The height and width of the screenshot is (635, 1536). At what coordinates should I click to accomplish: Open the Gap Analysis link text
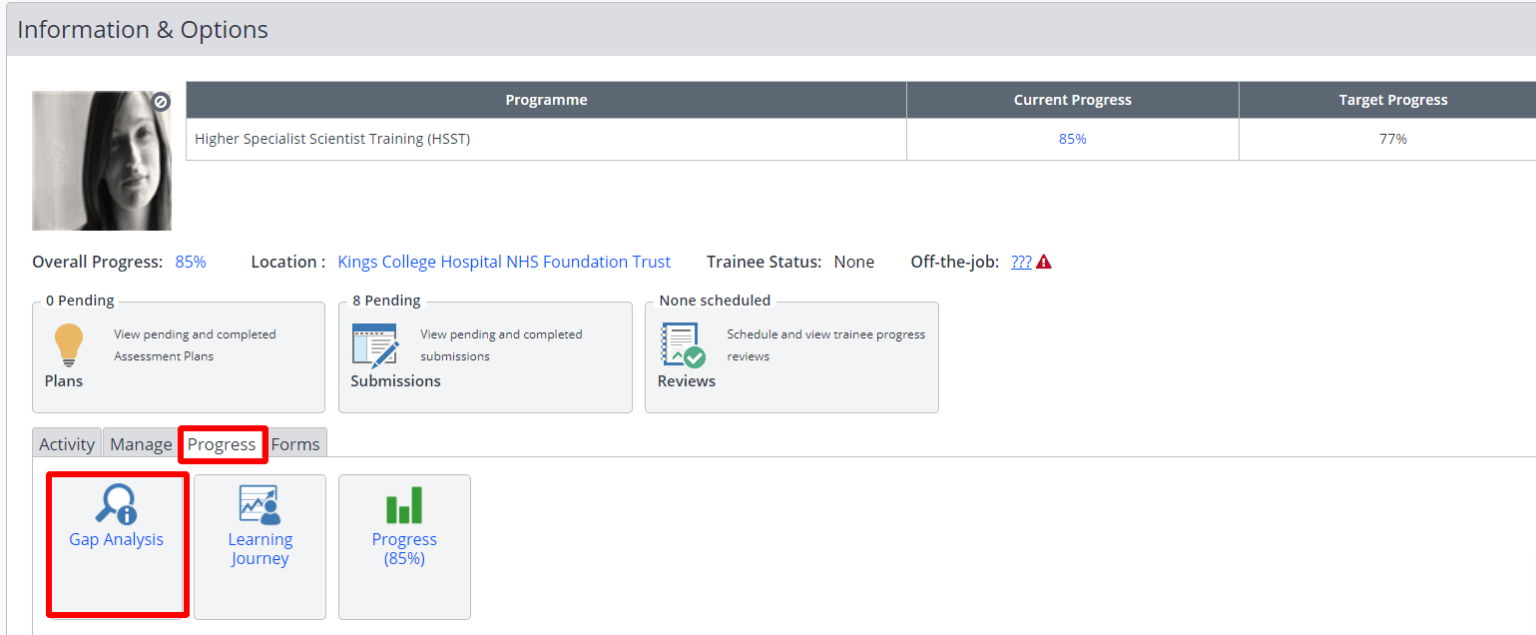[116, 539]
